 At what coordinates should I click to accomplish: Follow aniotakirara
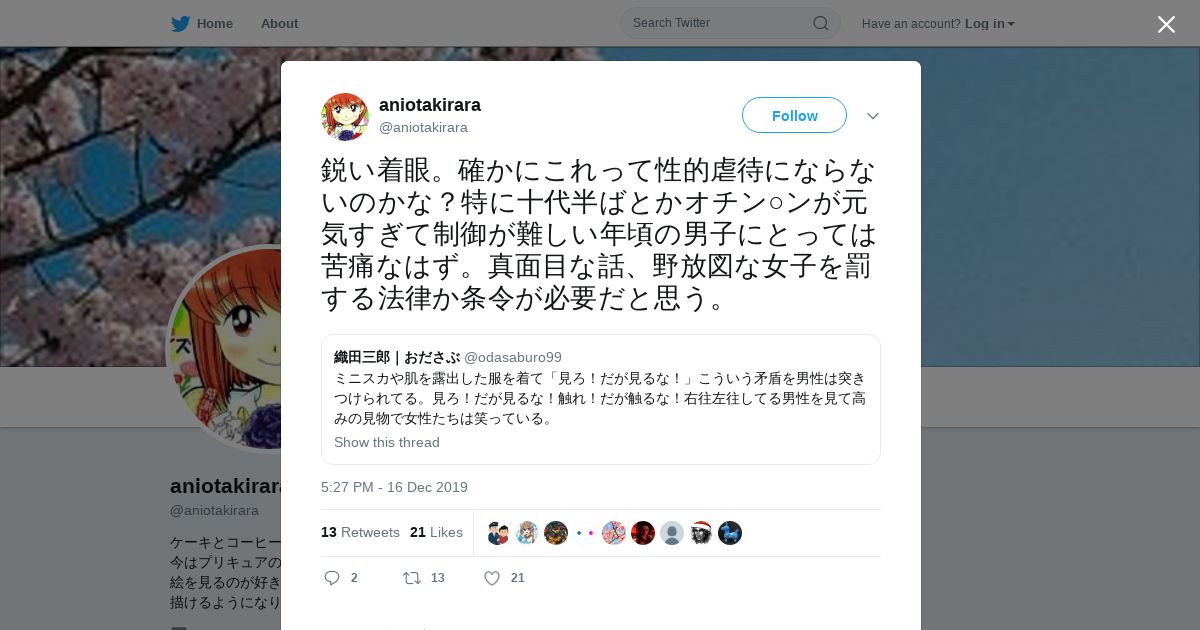click(x=794, y=115)
